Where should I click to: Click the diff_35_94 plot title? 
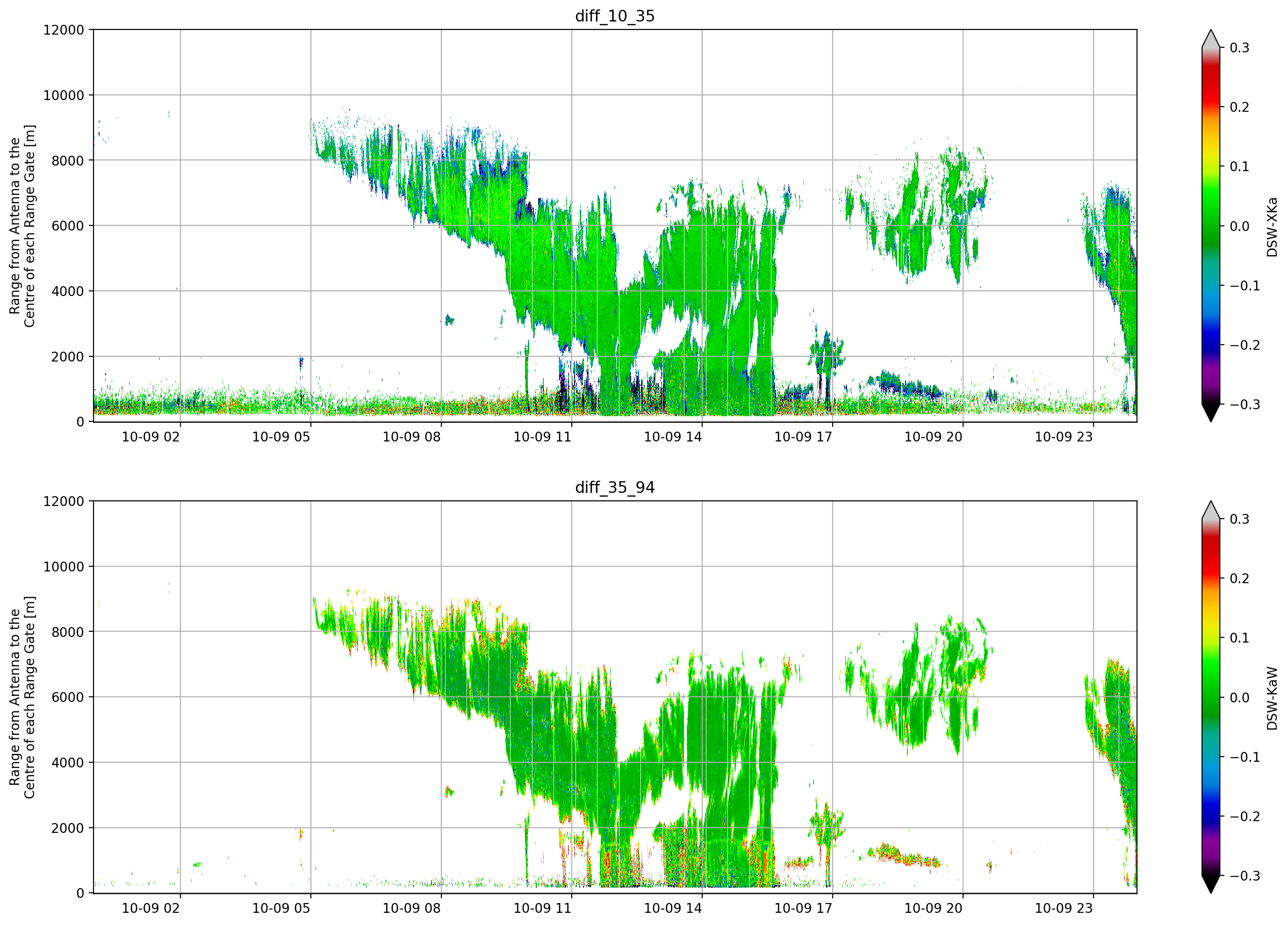click(614, 487)
